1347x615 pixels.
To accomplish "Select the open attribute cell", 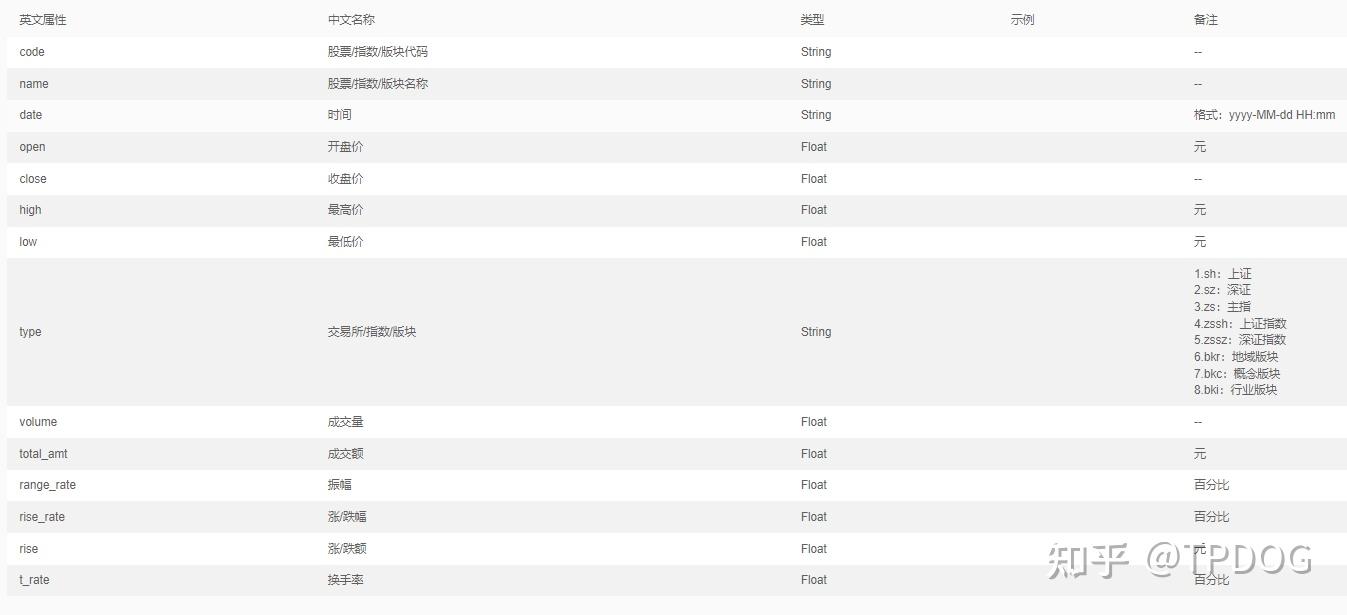I will (x=32, y=147).
